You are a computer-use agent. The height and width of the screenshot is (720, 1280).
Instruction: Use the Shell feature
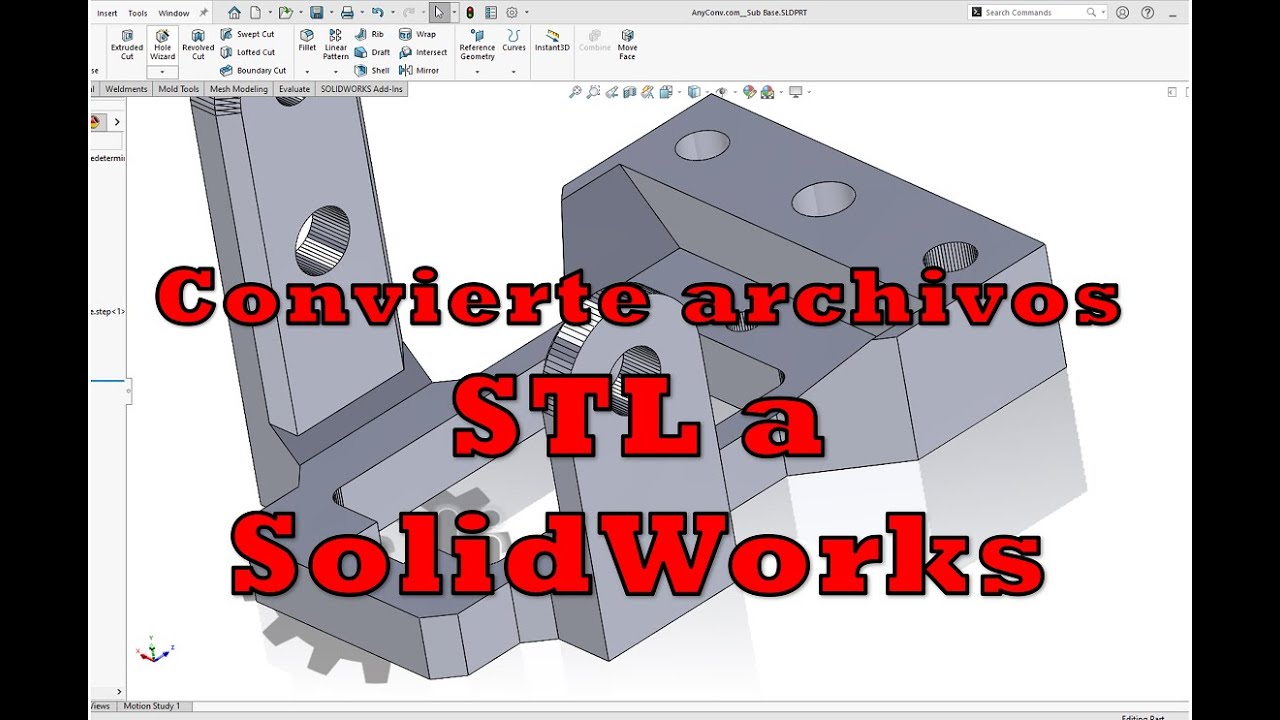tap(372, 70)
